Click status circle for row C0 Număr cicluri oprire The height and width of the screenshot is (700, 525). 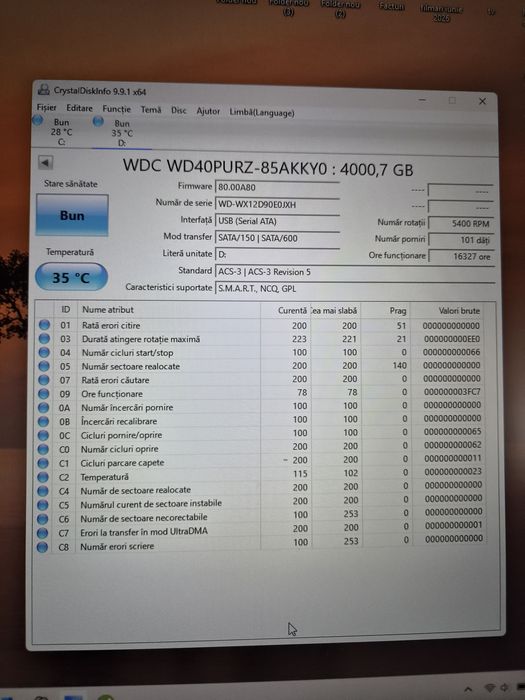43,449
